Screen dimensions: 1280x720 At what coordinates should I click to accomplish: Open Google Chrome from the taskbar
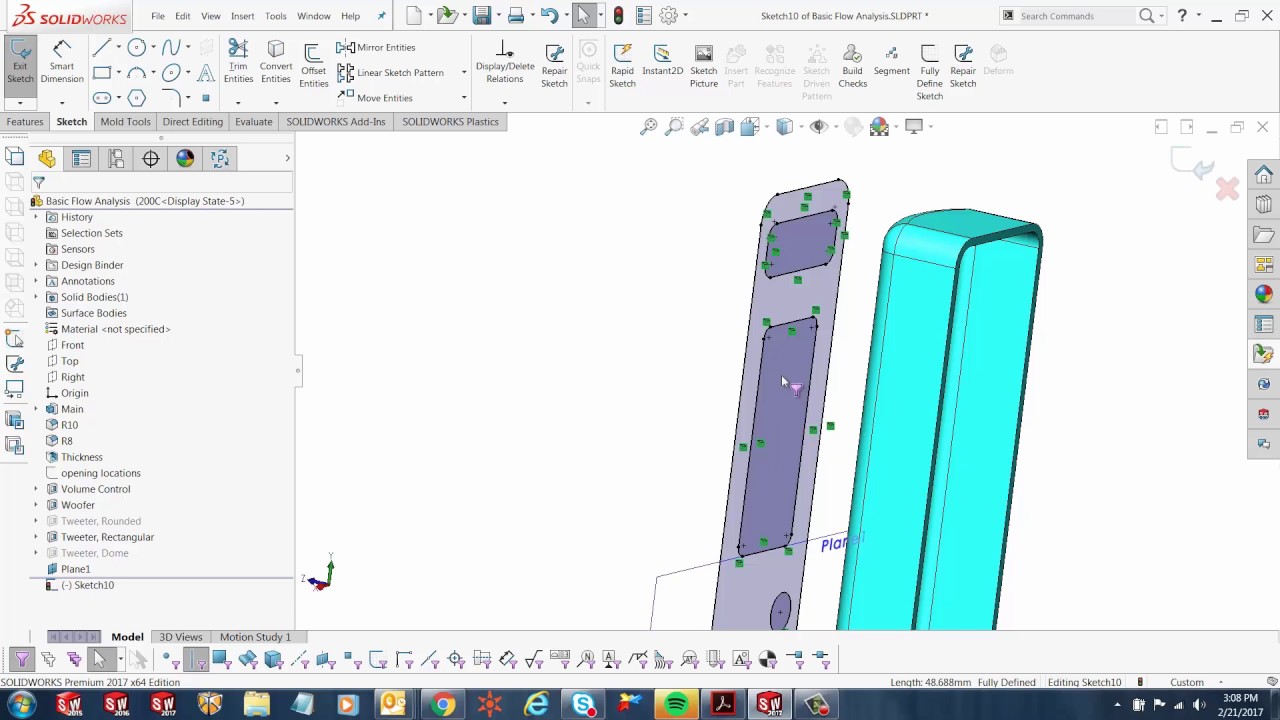442,705
